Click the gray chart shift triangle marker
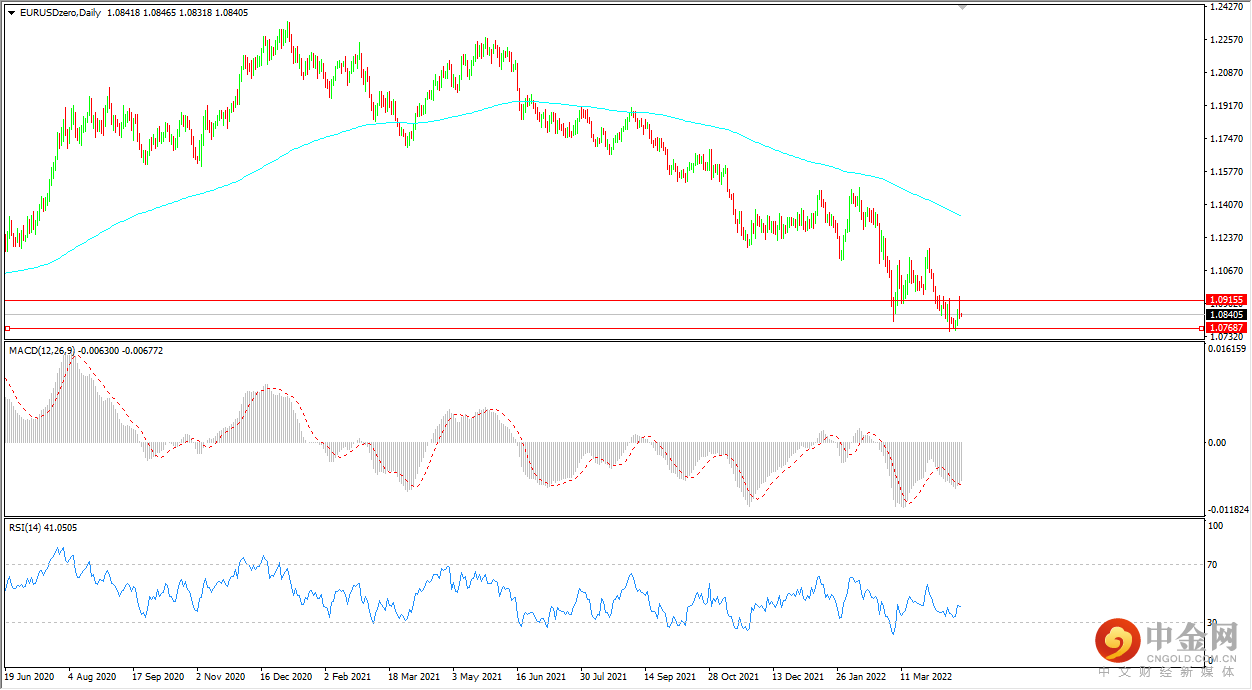Viewport: 1252px width, 690px height. pos(963,6)
